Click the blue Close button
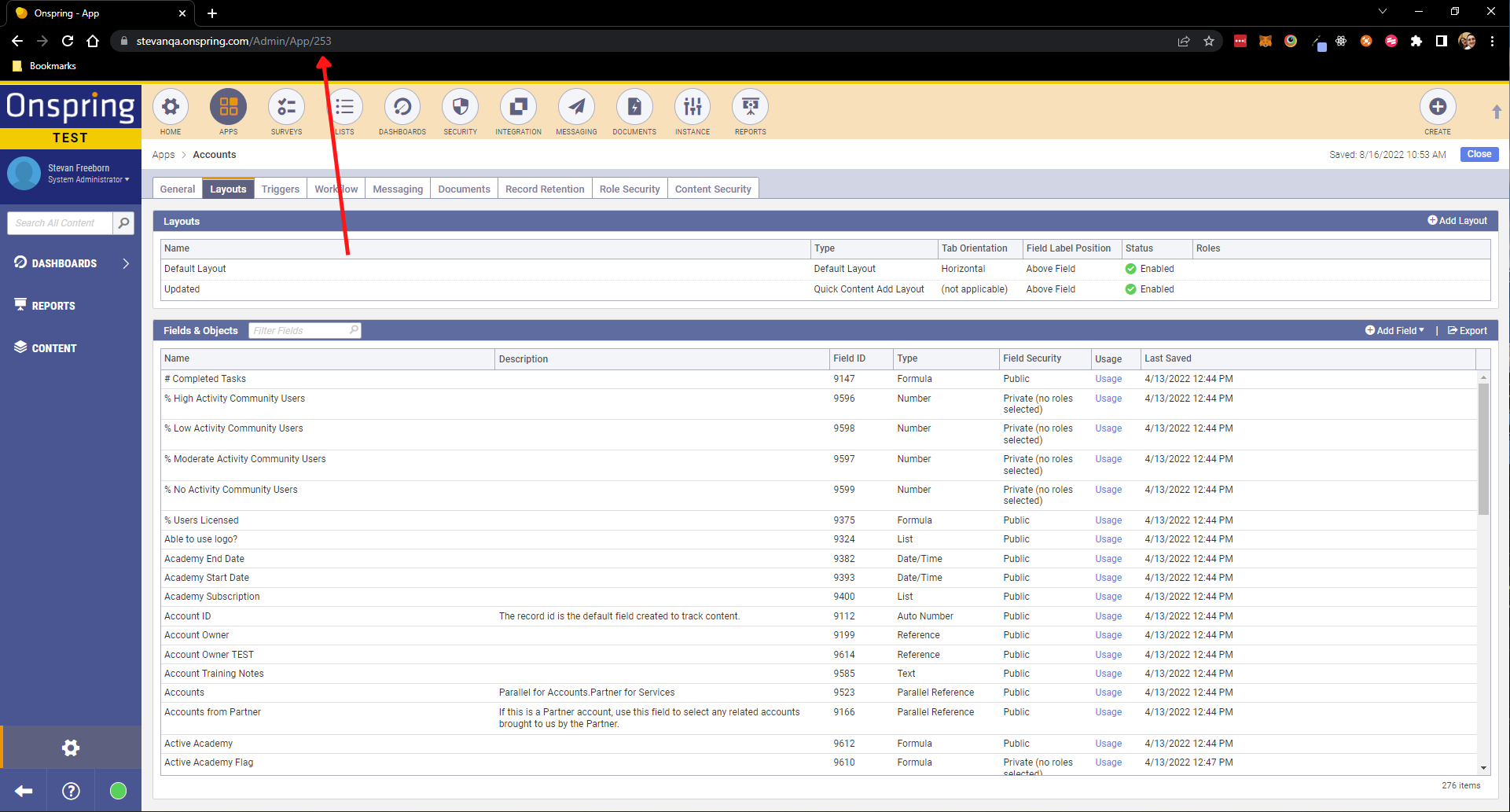1510x812 pixels. [x=1479, y=154]
